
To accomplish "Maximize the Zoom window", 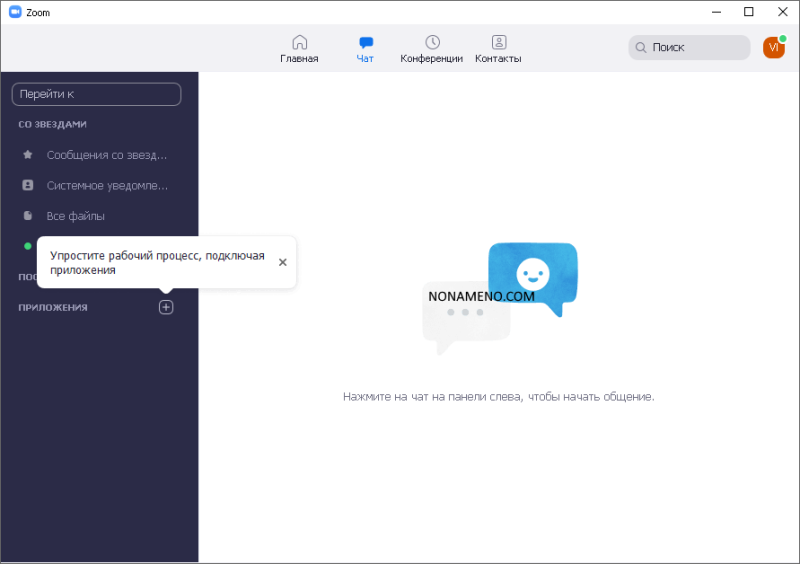I will click(x=749, y=12).
